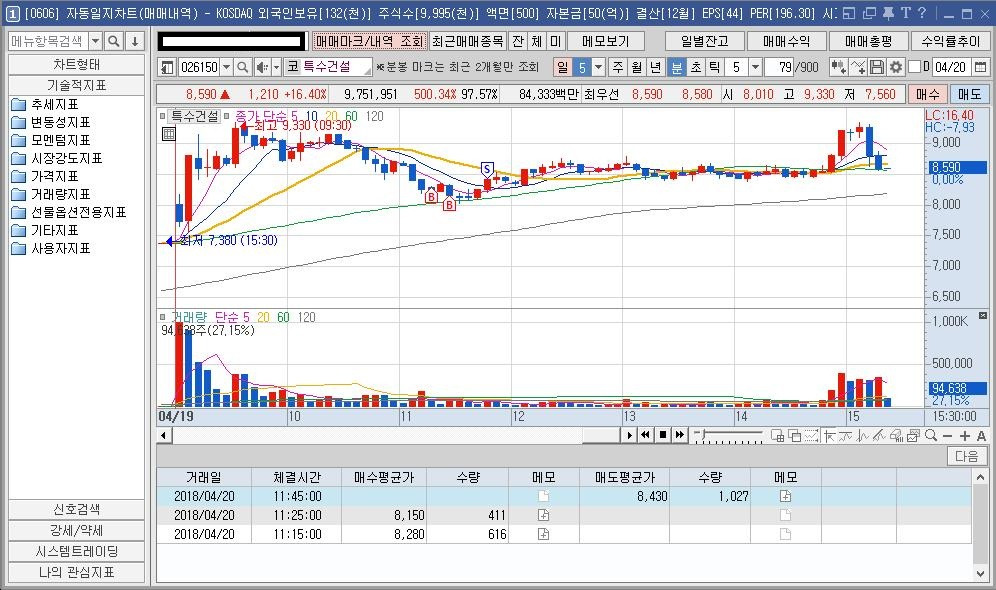Click the floppy disk save icon

coord(877,67)
